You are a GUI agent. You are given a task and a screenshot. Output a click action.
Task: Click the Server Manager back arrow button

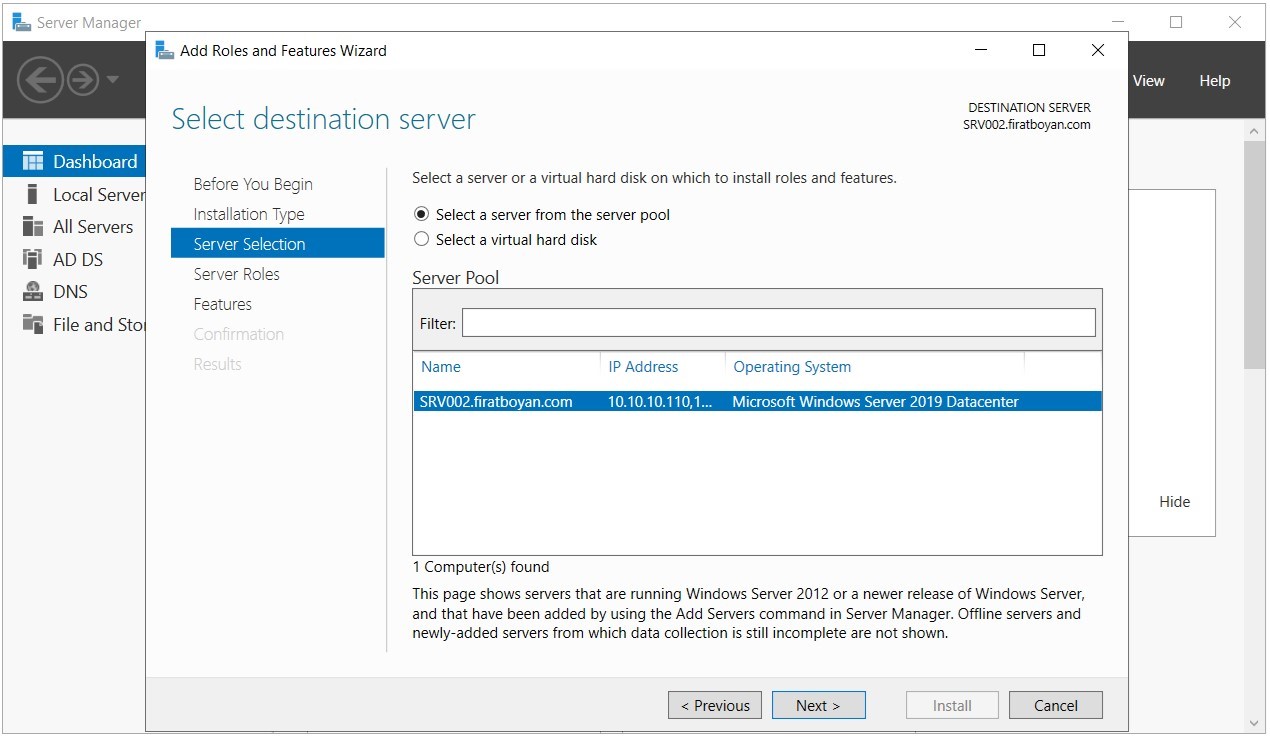[x=41, y=79]
